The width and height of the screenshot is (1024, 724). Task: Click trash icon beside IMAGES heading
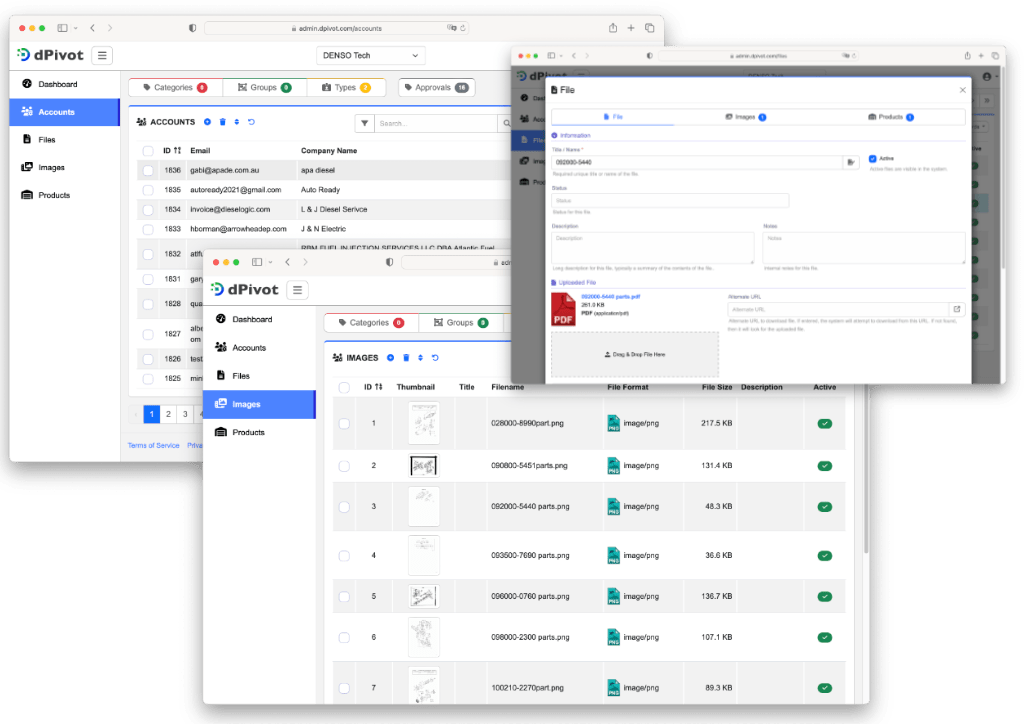[x=406, y=358]
